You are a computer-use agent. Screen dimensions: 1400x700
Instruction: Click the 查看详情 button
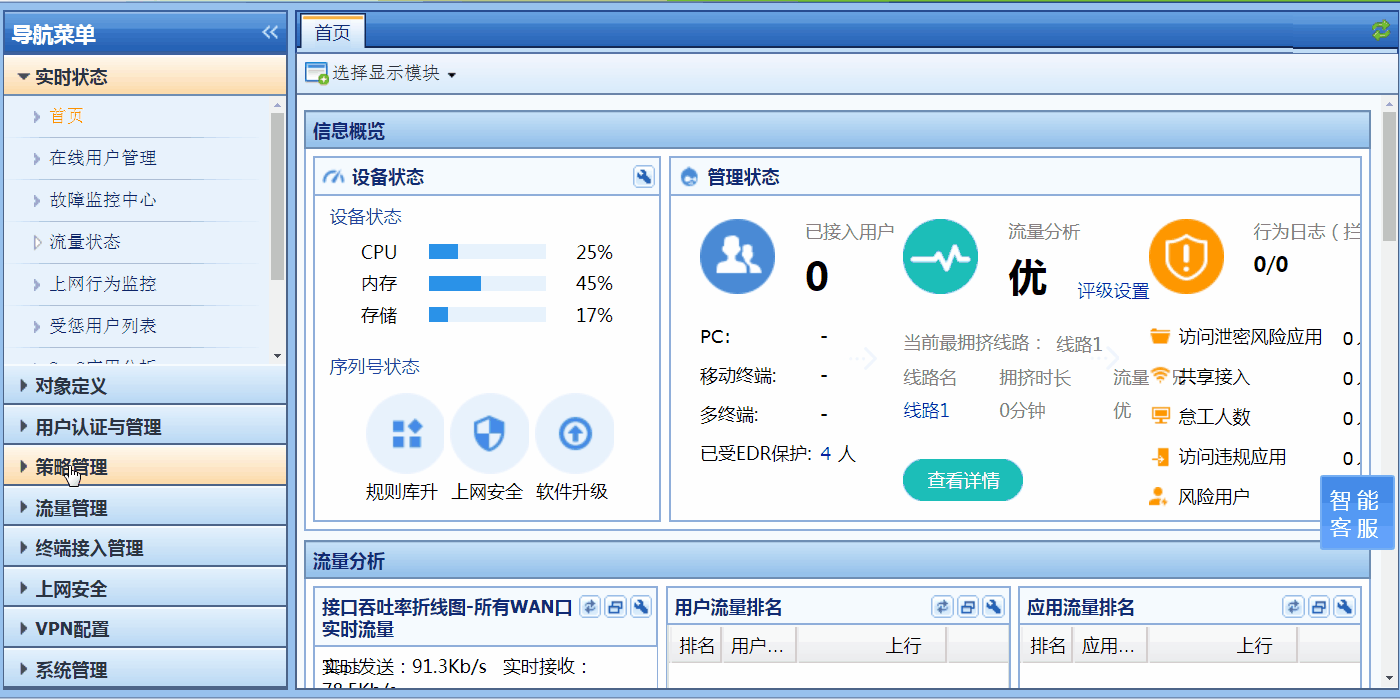pyautogui.click(x=962, y=480)
